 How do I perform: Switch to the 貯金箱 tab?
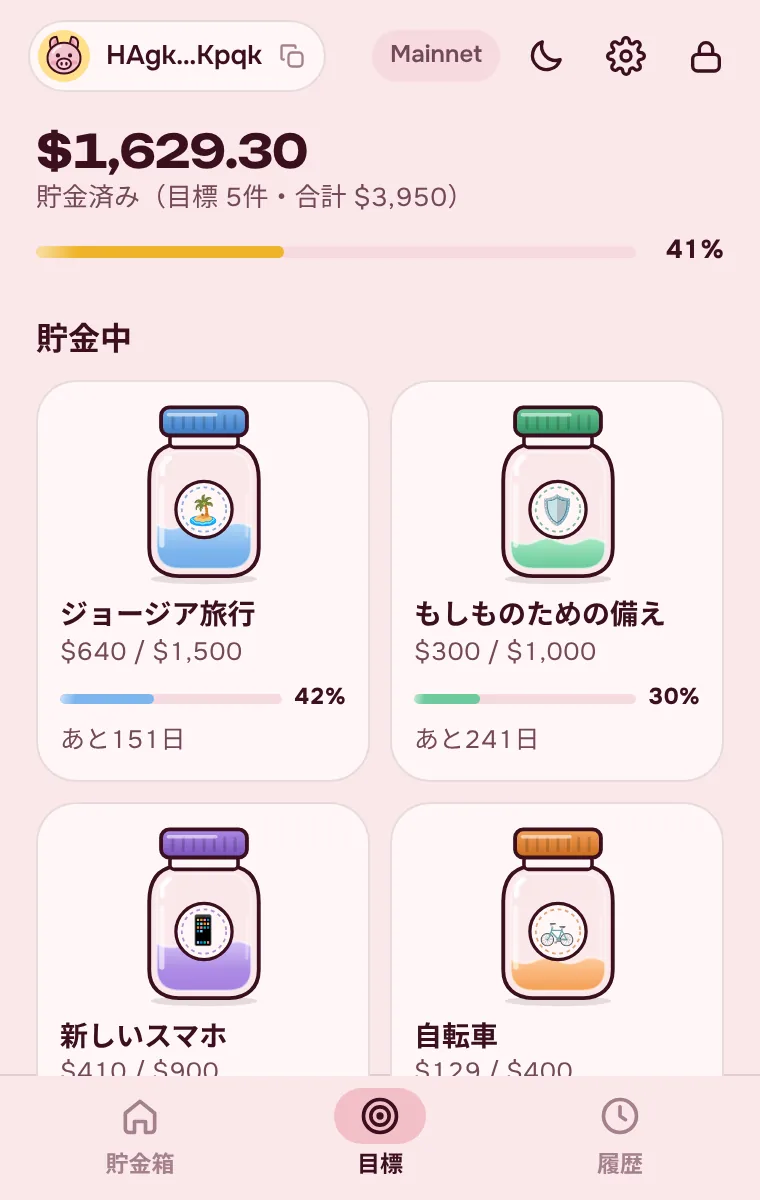[140, 1137]
